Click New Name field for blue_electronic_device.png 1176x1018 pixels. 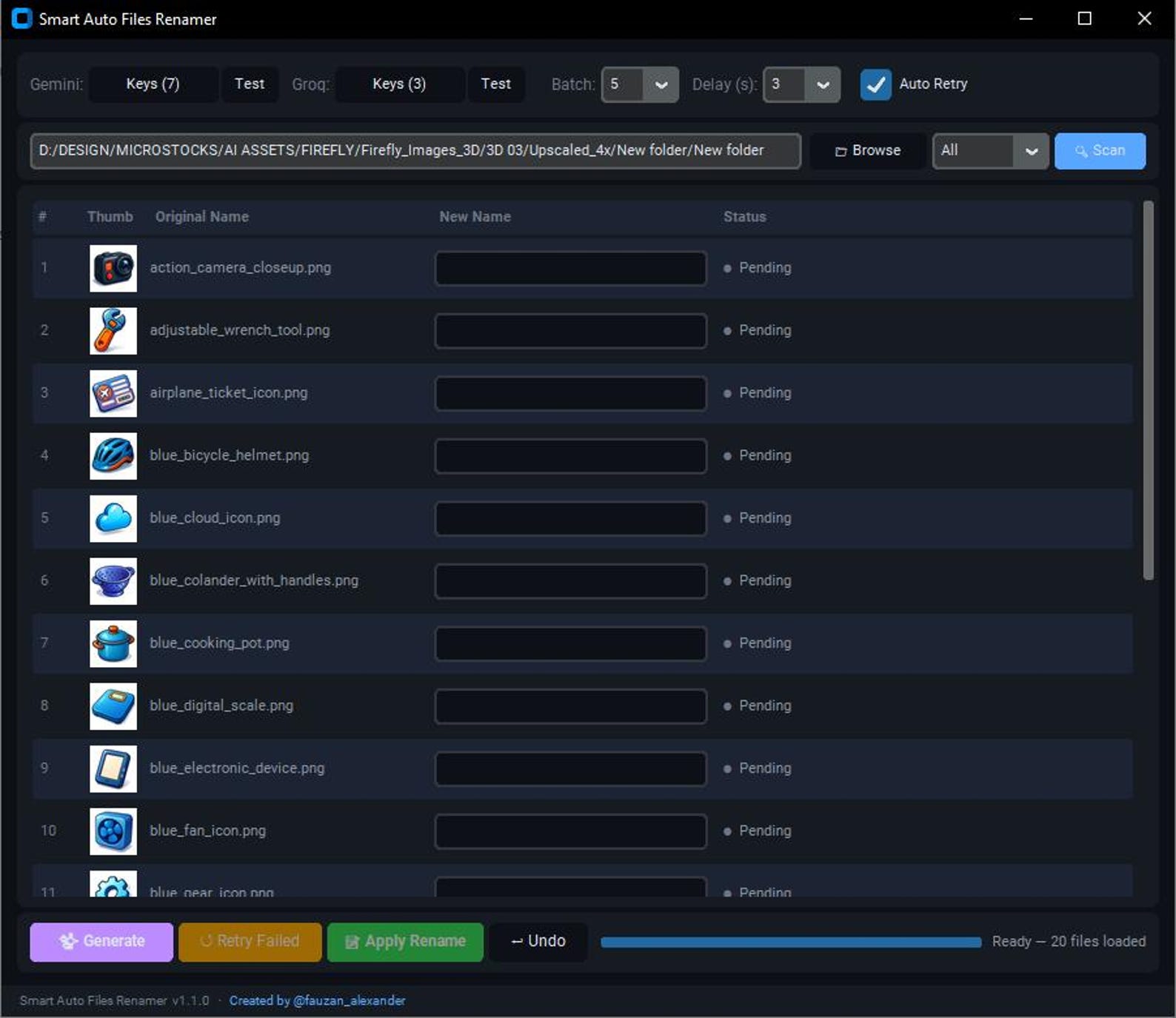pyautogui.click(x=570, y=768)
